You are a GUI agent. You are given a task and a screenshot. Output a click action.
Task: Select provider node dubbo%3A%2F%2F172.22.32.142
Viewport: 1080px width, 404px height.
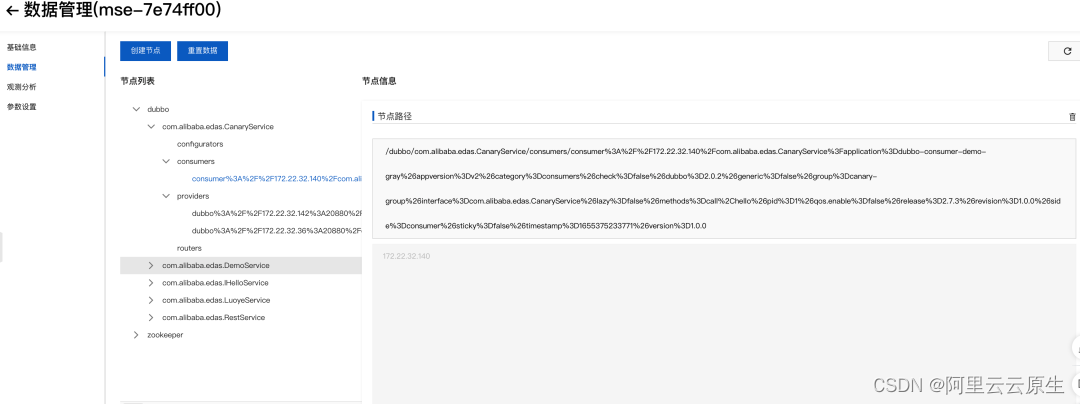tap(276, 213)
